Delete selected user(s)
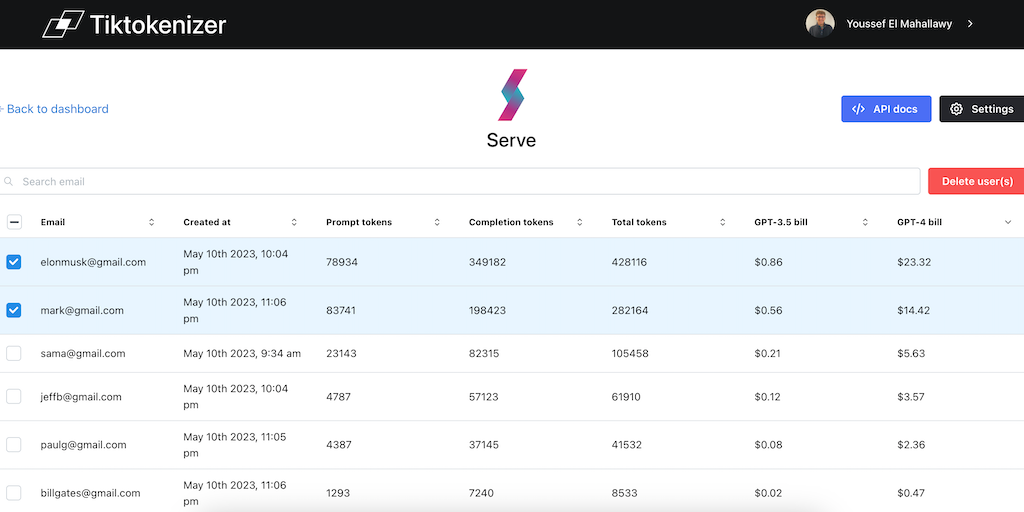Viewport: 1024px width, 512px height. point(976,182)
